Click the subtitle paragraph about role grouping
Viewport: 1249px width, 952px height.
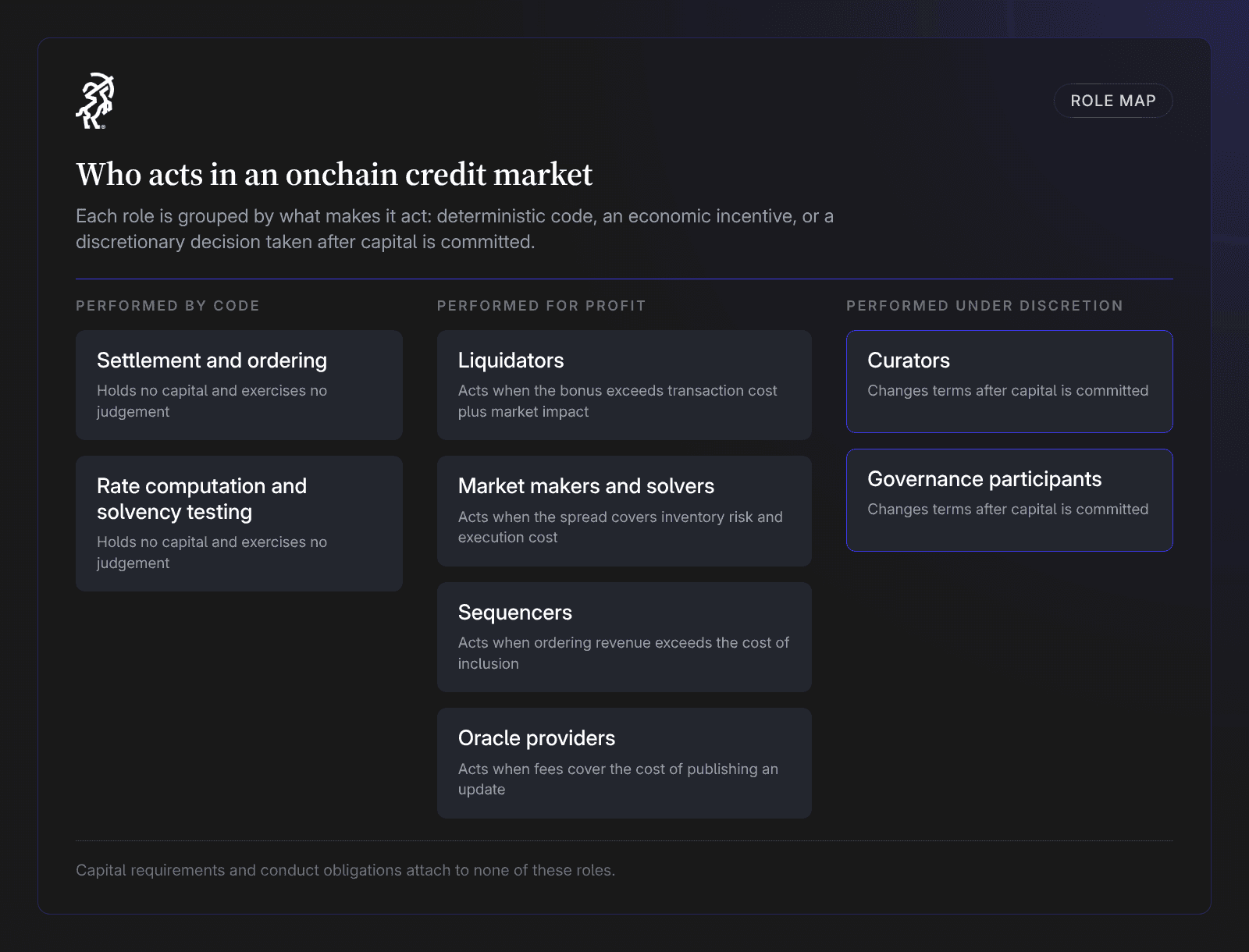click(454, 229)
